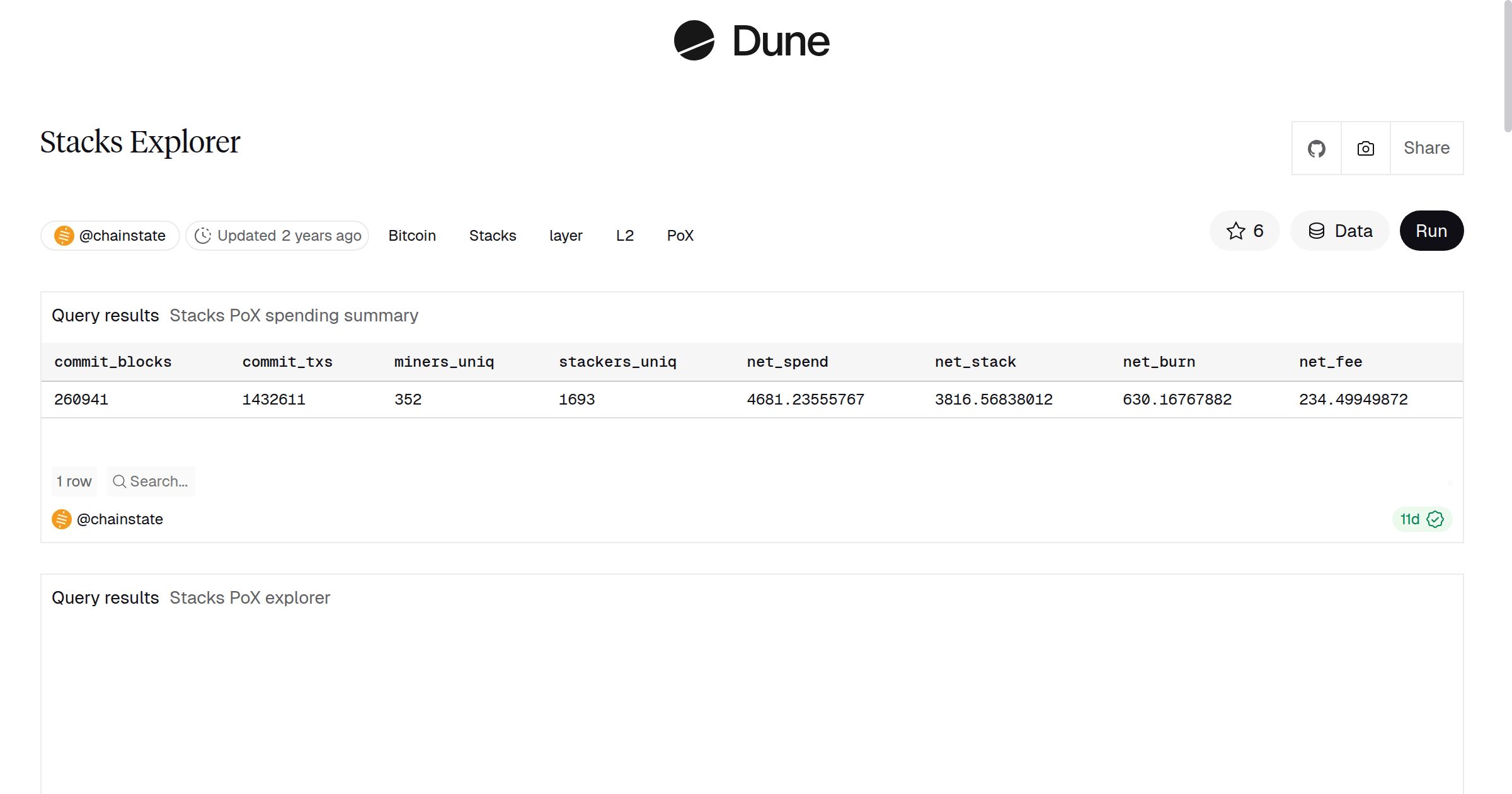Open Stacks PoX explorer query link

click(249, 597)
